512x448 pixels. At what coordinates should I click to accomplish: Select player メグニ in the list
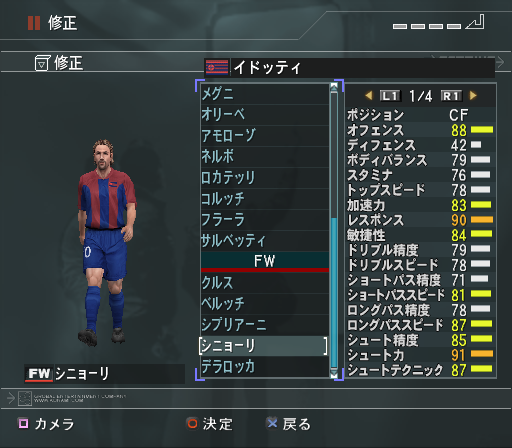(x=265, y=94)
